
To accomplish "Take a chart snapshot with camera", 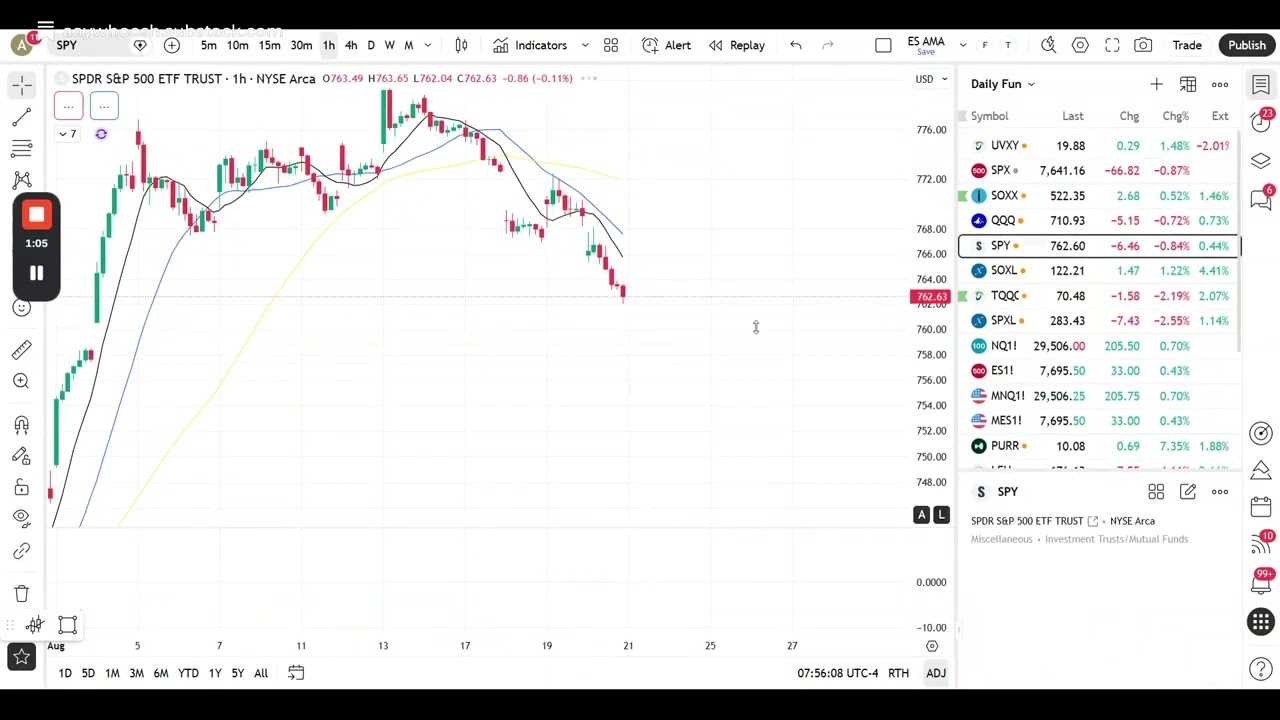I will pos(1143,45).
